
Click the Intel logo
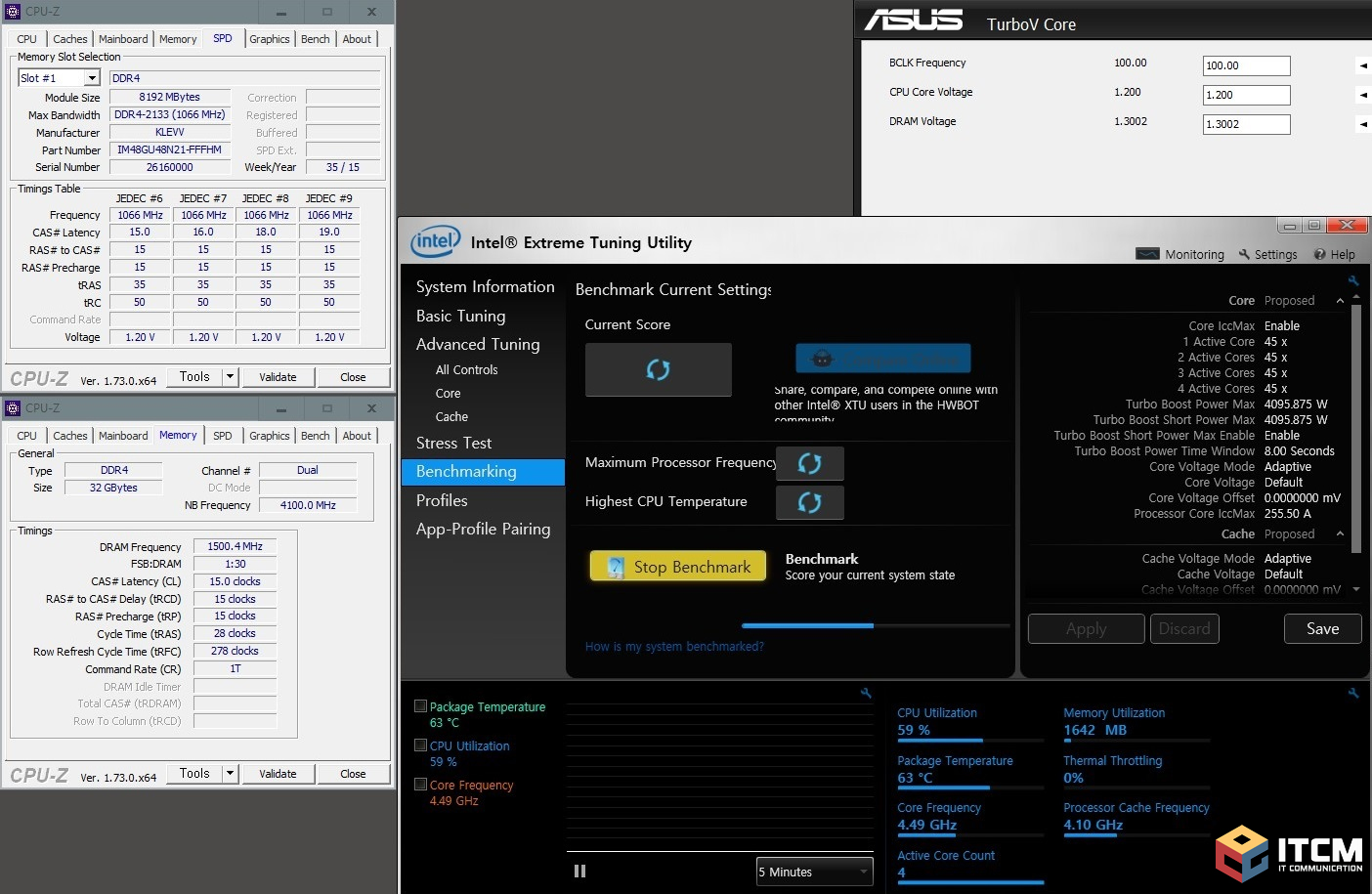[x=435, y=241]
